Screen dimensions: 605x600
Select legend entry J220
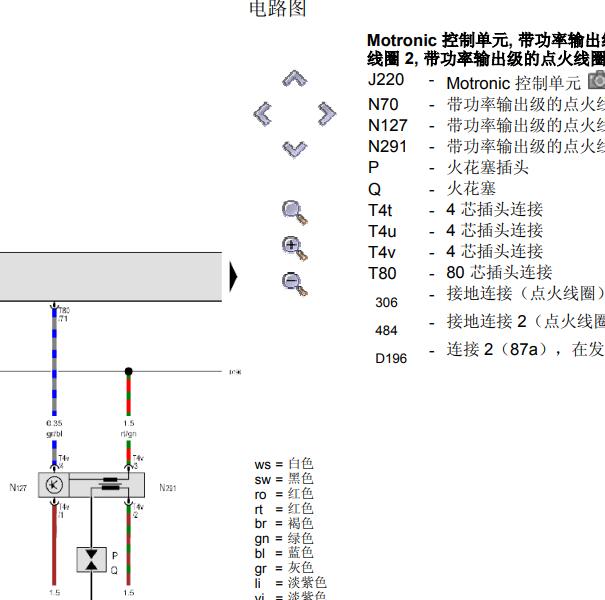pyautogui.click(x=386, y=80)
